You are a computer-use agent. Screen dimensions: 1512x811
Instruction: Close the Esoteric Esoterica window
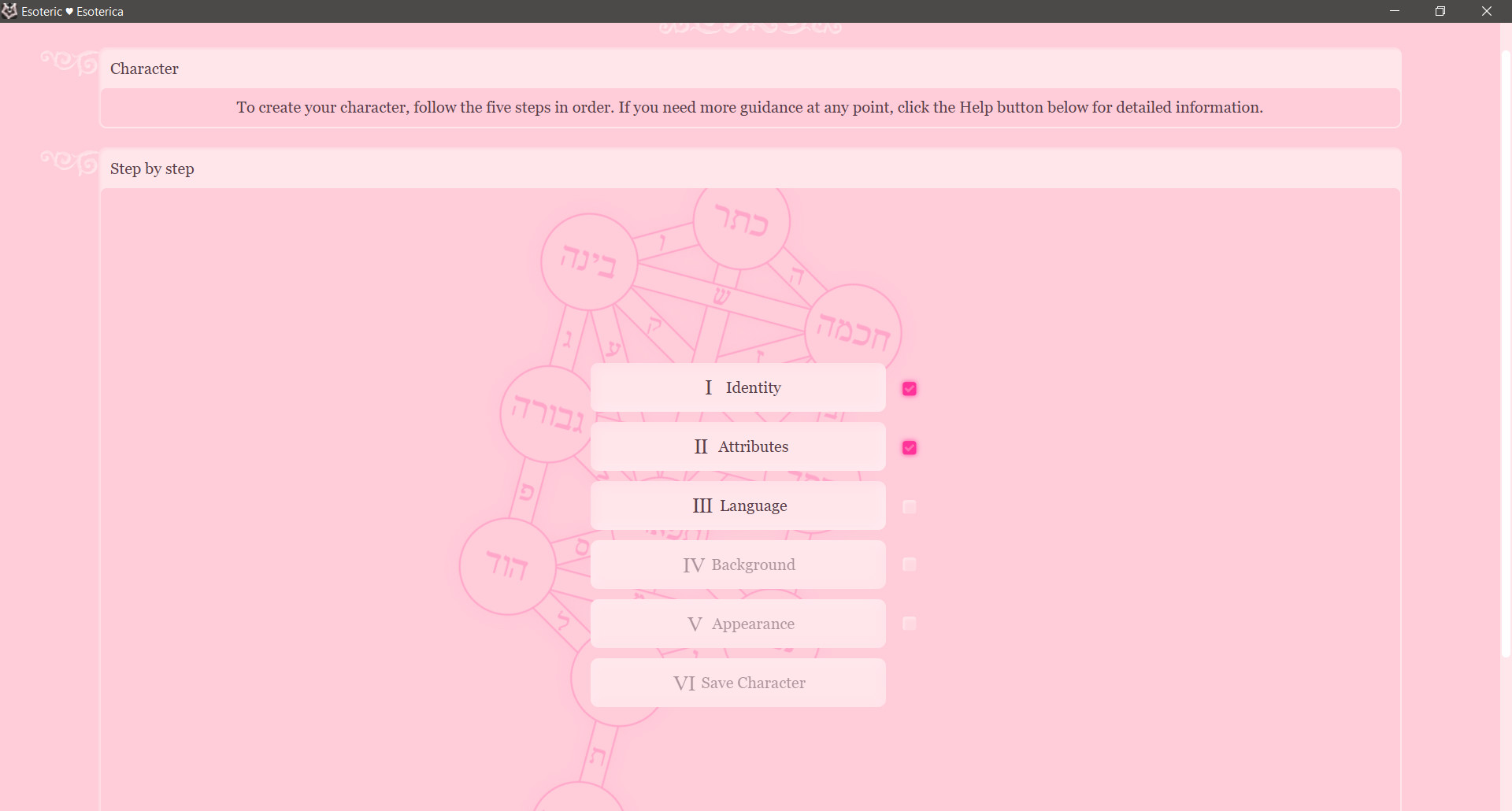1487,11
